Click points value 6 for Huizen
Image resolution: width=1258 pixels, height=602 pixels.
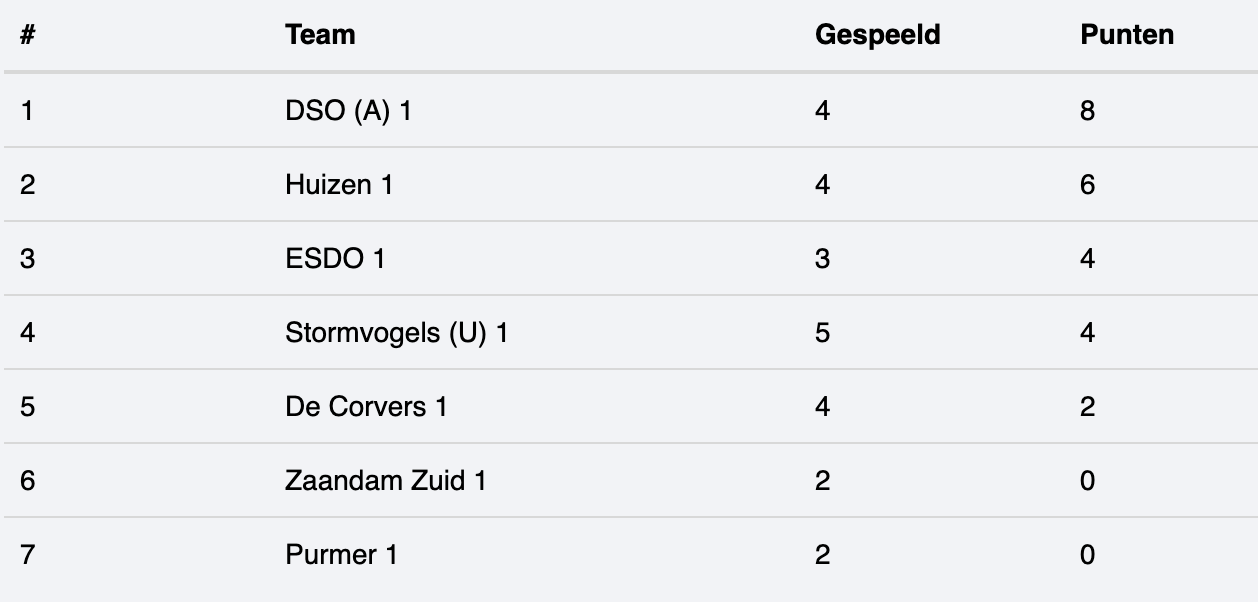tap(1087, 185)
